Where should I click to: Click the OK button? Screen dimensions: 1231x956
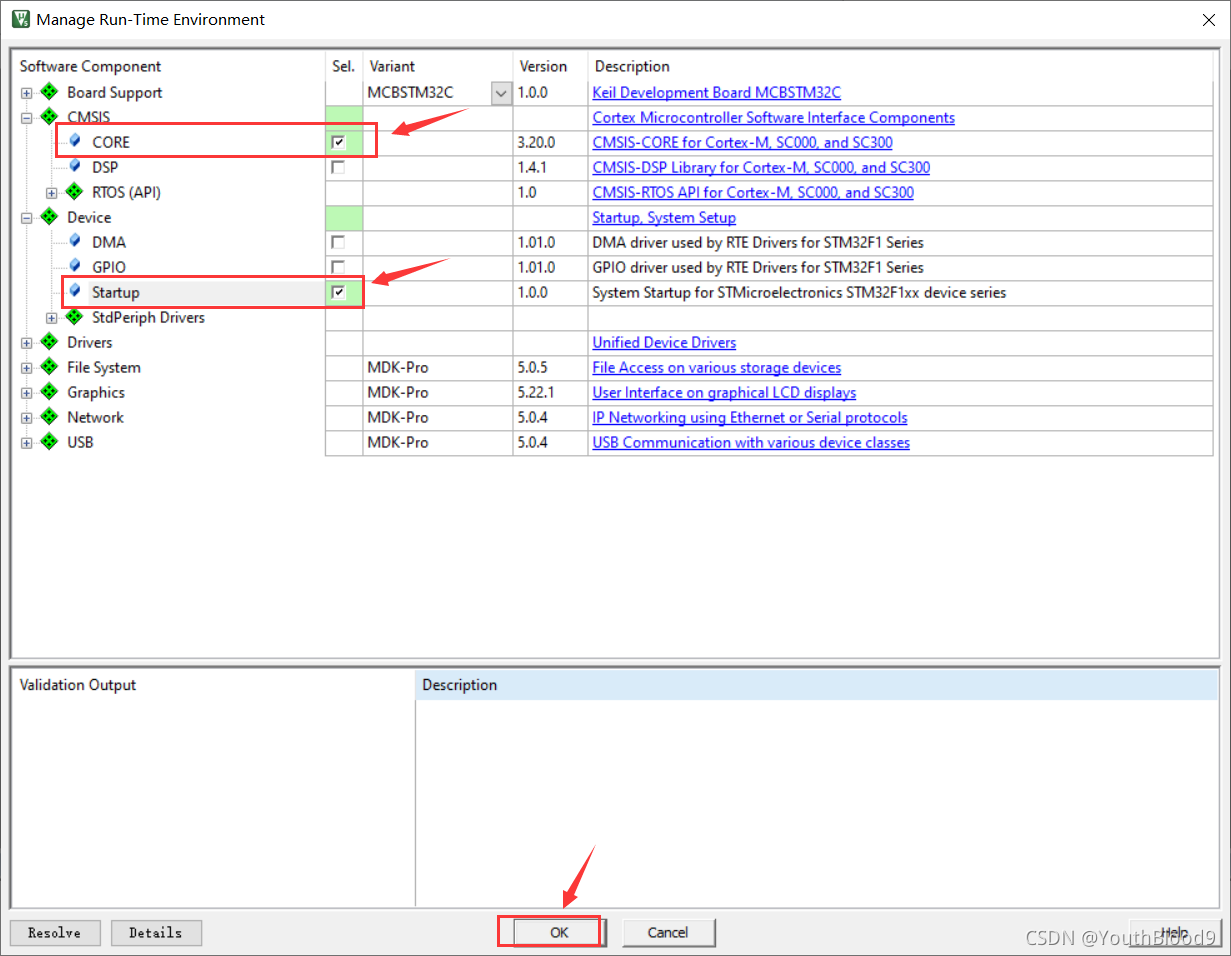pos(558,932)
